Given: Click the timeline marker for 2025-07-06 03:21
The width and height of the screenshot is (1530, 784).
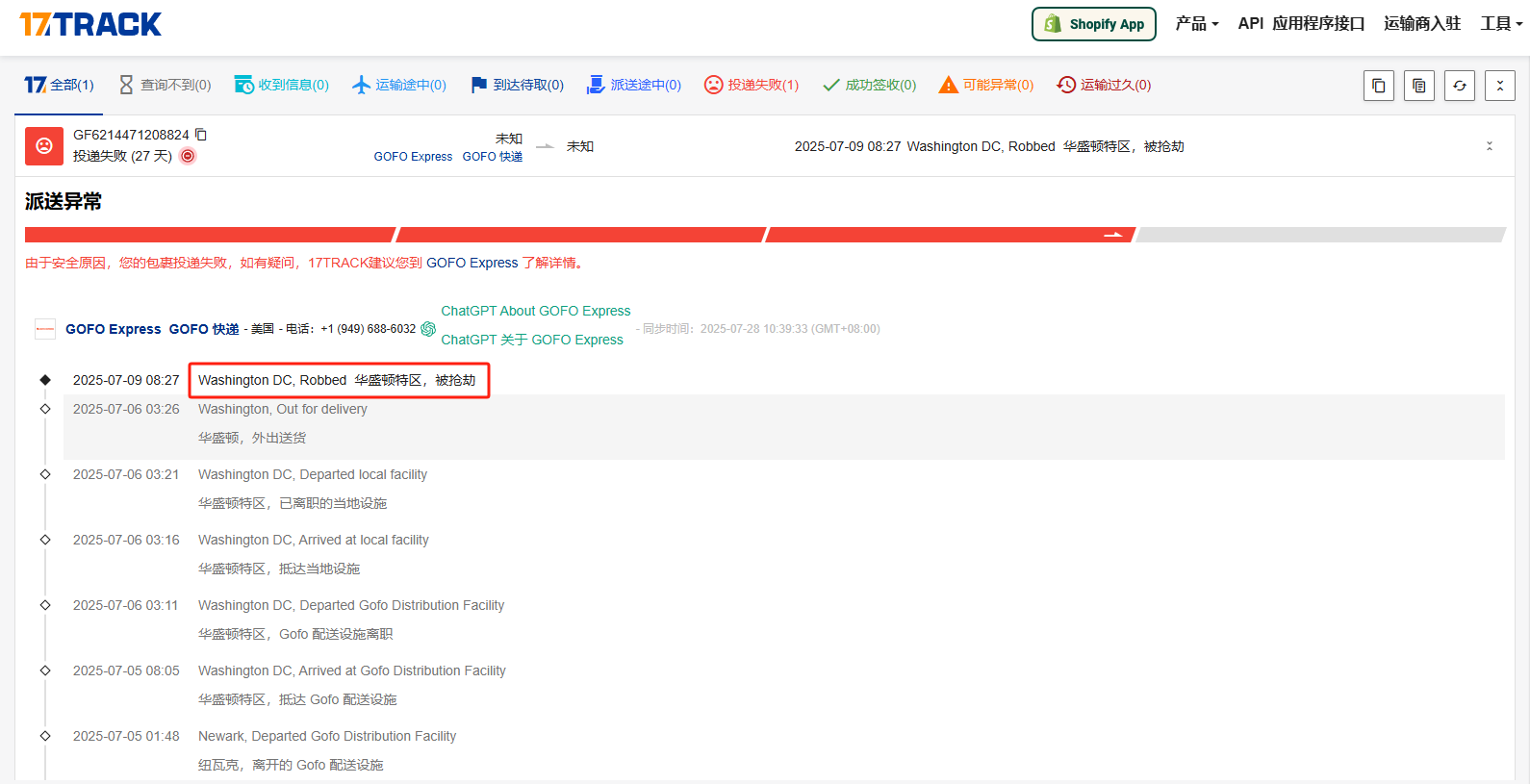Looking at the screenshot, I should click(x=45, y=474).
